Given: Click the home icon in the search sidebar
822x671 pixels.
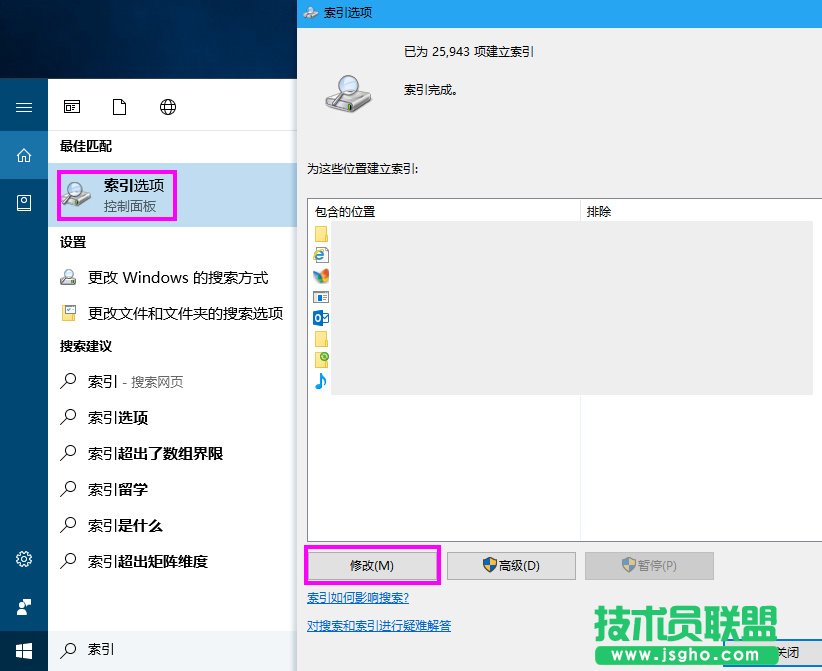Looking at the screenshot, I should [x=23, y=155].
